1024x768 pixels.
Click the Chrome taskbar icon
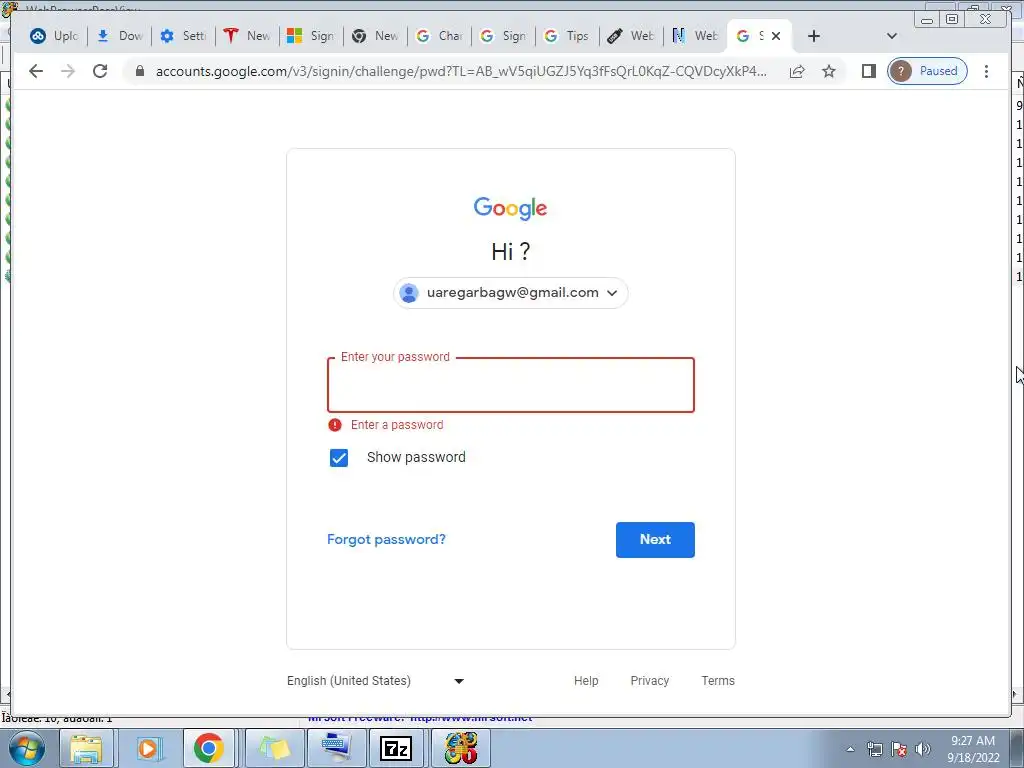point(209,748)
